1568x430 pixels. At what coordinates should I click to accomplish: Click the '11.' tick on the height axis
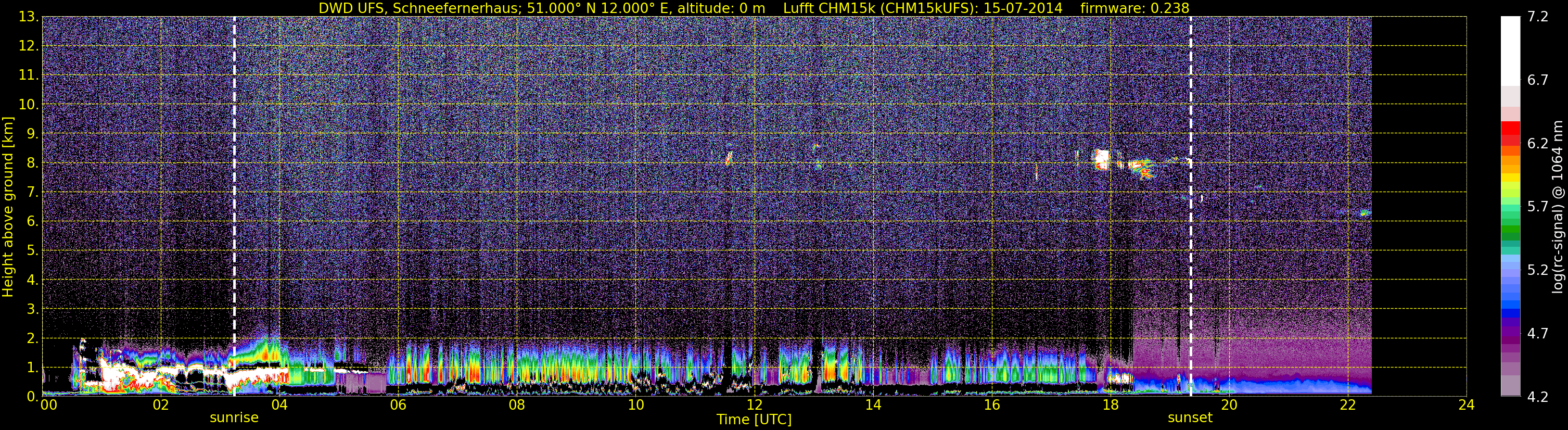coord(29,75)
